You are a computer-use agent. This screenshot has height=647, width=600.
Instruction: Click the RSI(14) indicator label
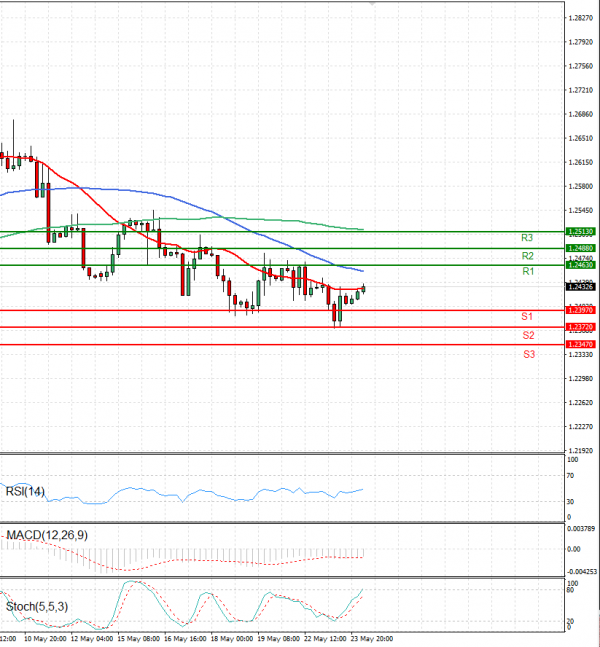click(x=25, y=491)
